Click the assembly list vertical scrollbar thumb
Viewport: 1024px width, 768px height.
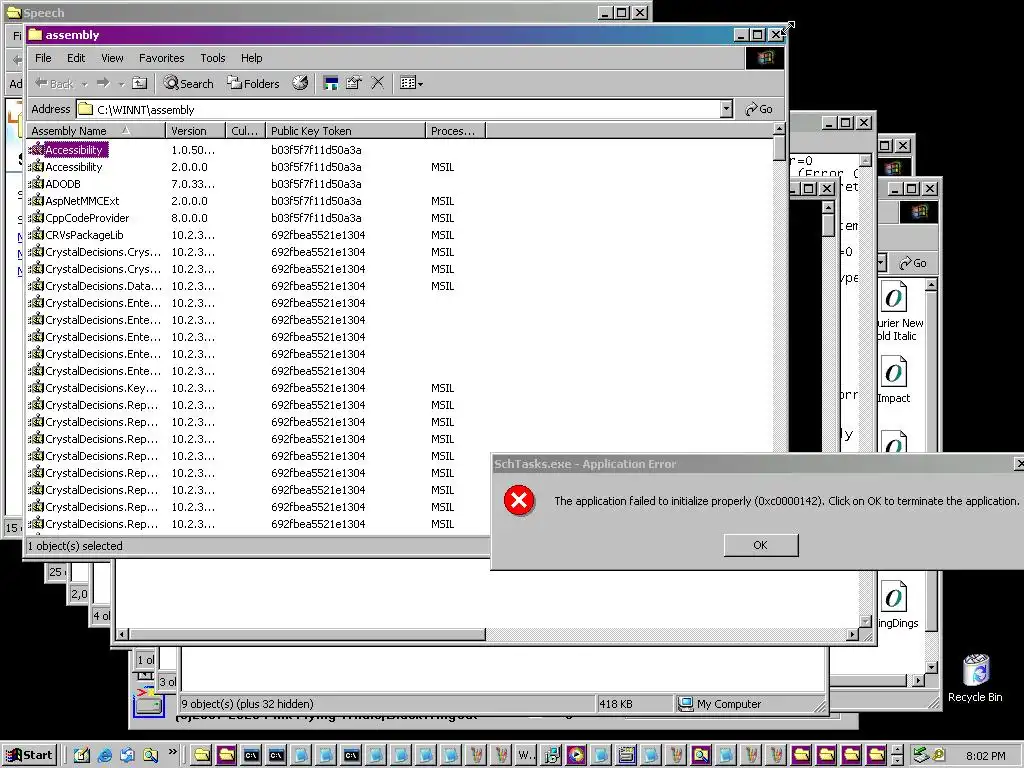[778, 149]
